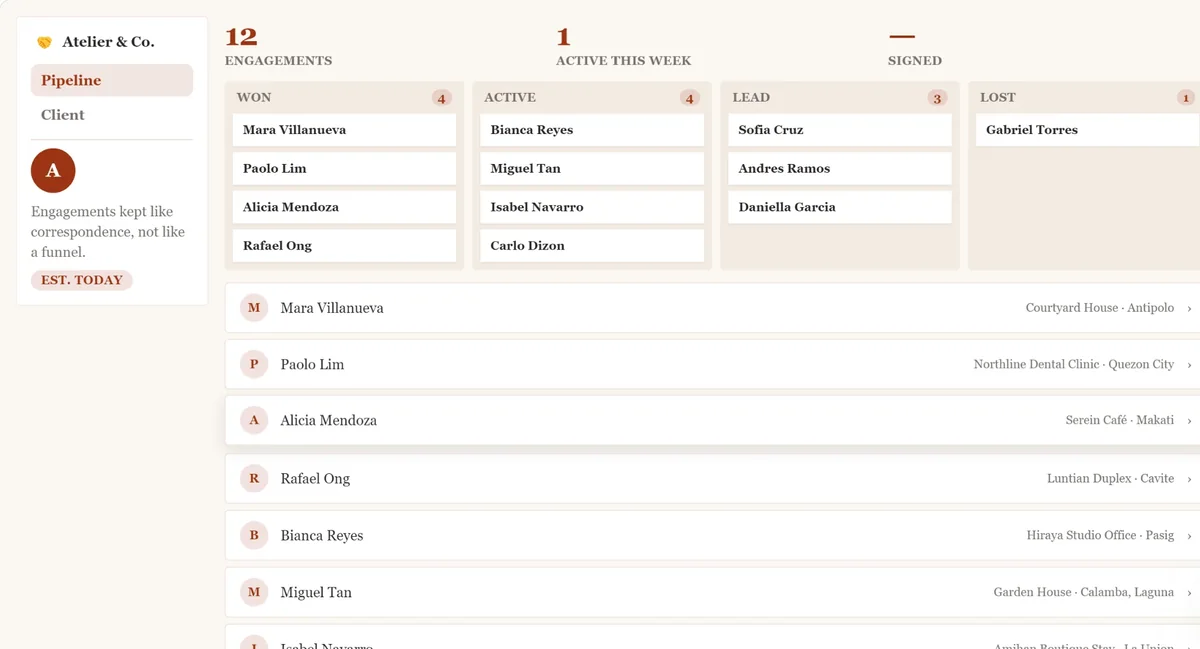Expand the Hiraya Studio Office row chevron
1200x649 pixels.
(x=1189, y=536)
